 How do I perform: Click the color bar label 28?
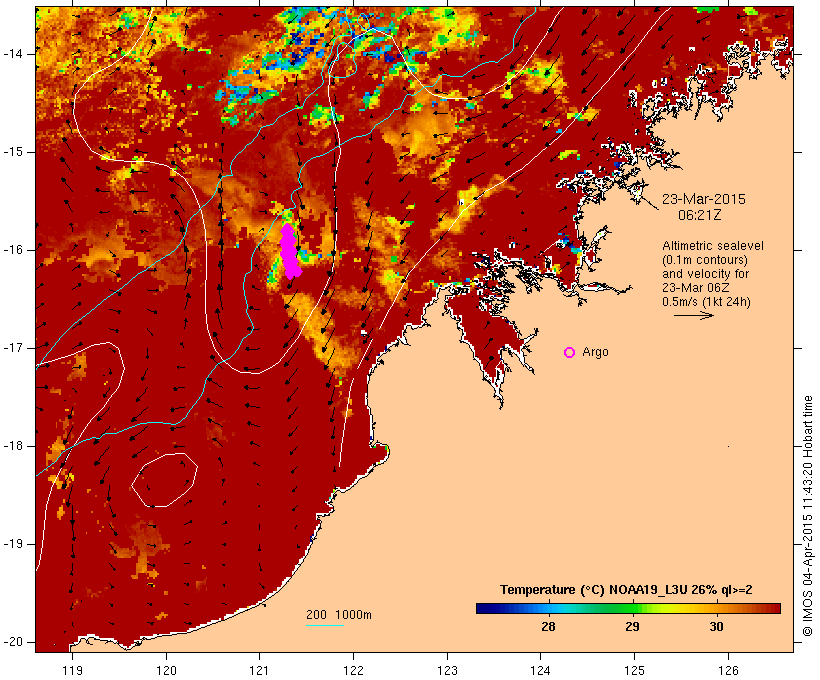[548, 627]
